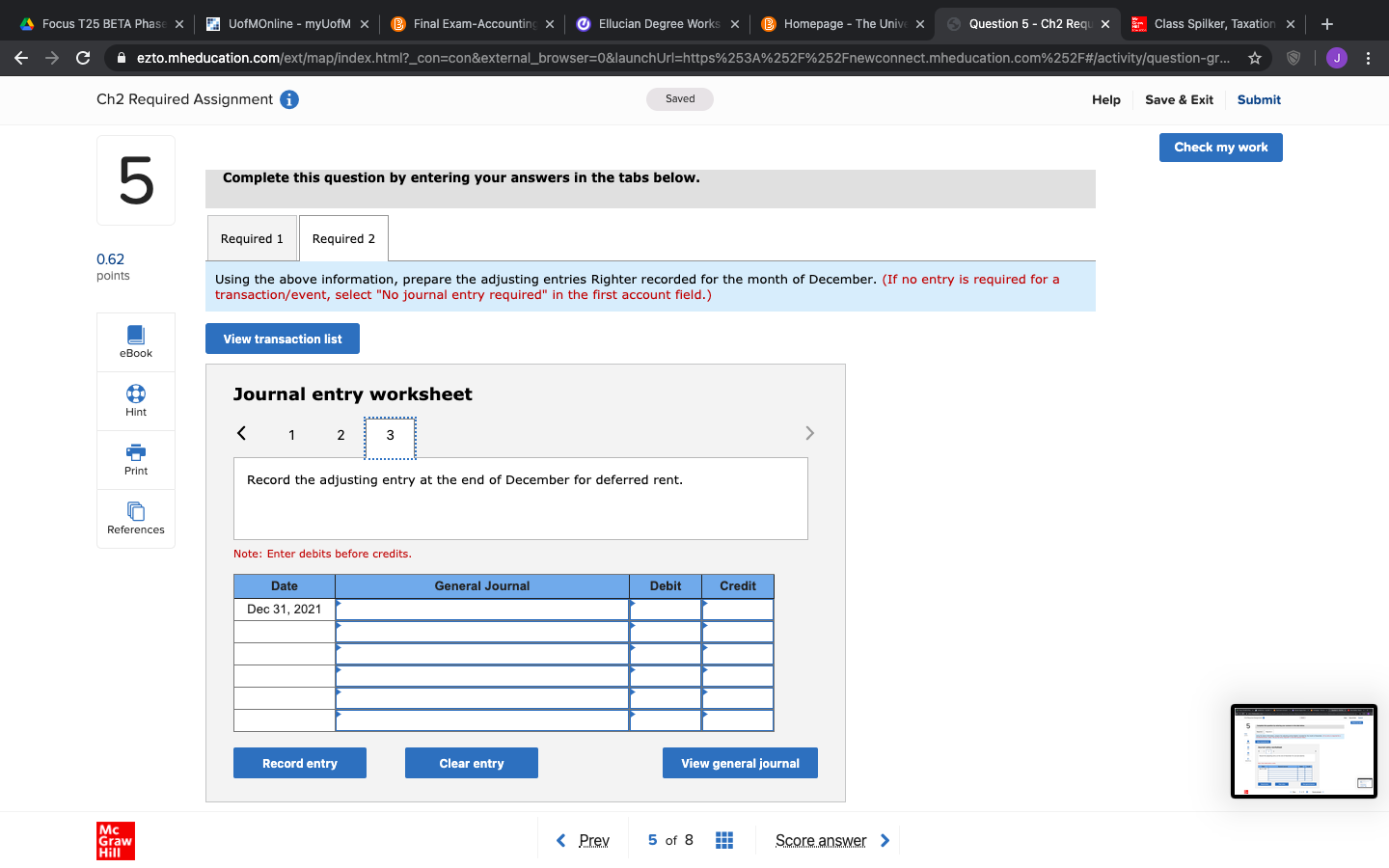Bookmark this page with the star icon
The width and height of the screenshot is (1389, 868).
(1255, 58)
